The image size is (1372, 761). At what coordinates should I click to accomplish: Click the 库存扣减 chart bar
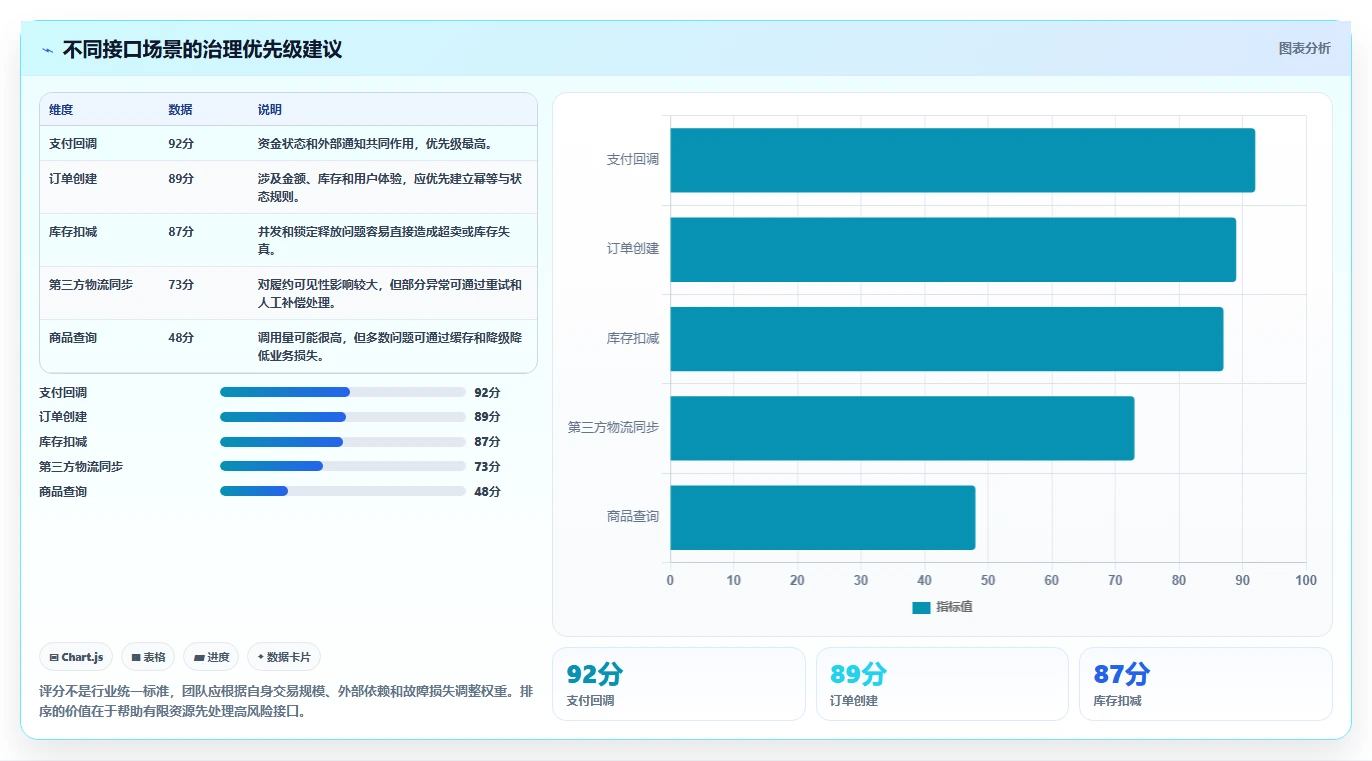946,338
